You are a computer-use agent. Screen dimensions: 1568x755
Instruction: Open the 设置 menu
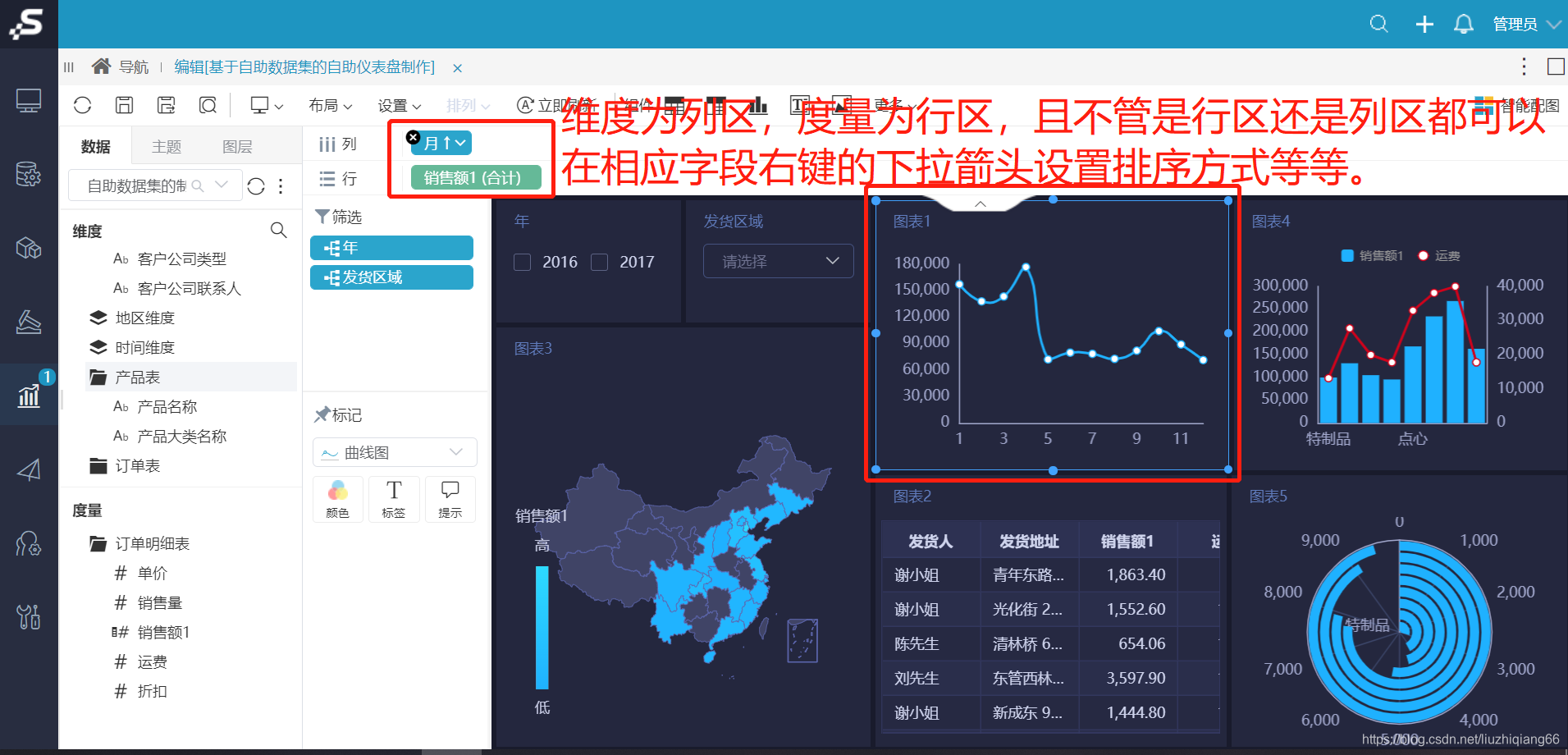[x=399, y=105]
